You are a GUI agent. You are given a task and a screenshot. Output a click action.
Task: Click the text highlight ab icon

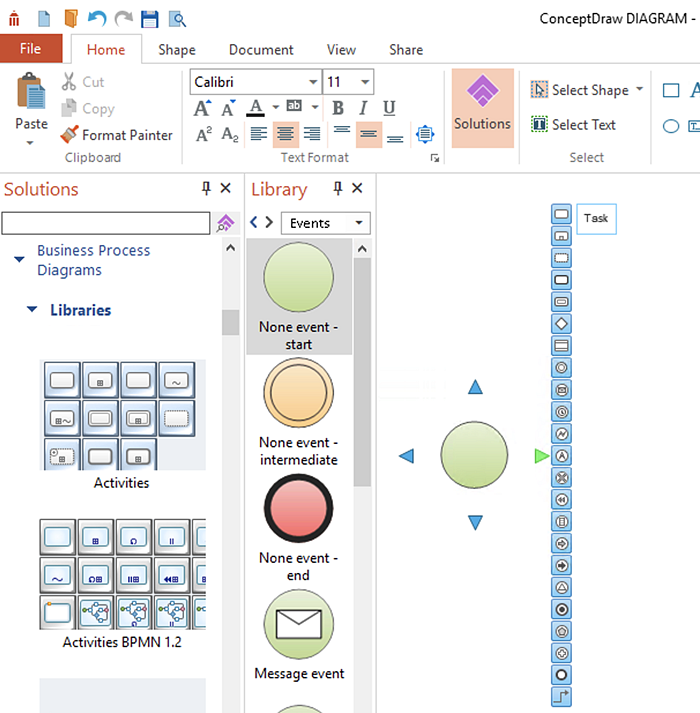(294, 106)
